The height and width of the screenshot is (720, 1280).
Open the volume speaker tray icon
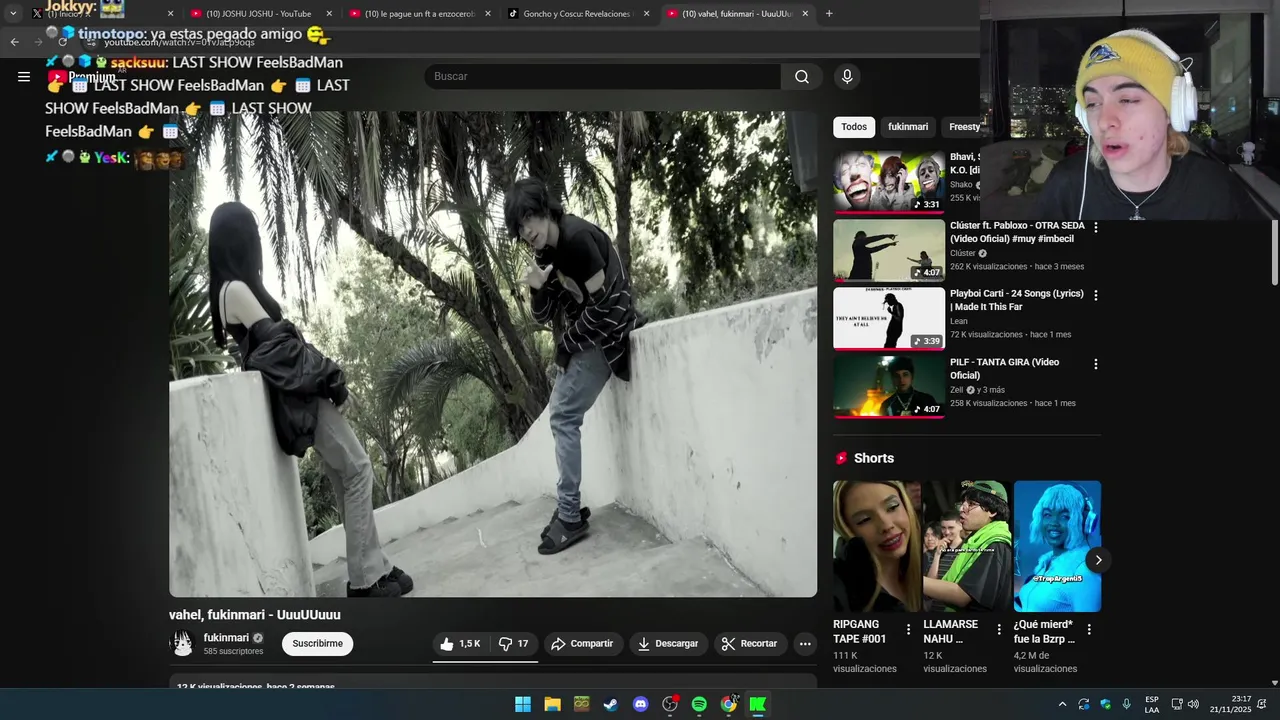click(x=1193, y=704)
